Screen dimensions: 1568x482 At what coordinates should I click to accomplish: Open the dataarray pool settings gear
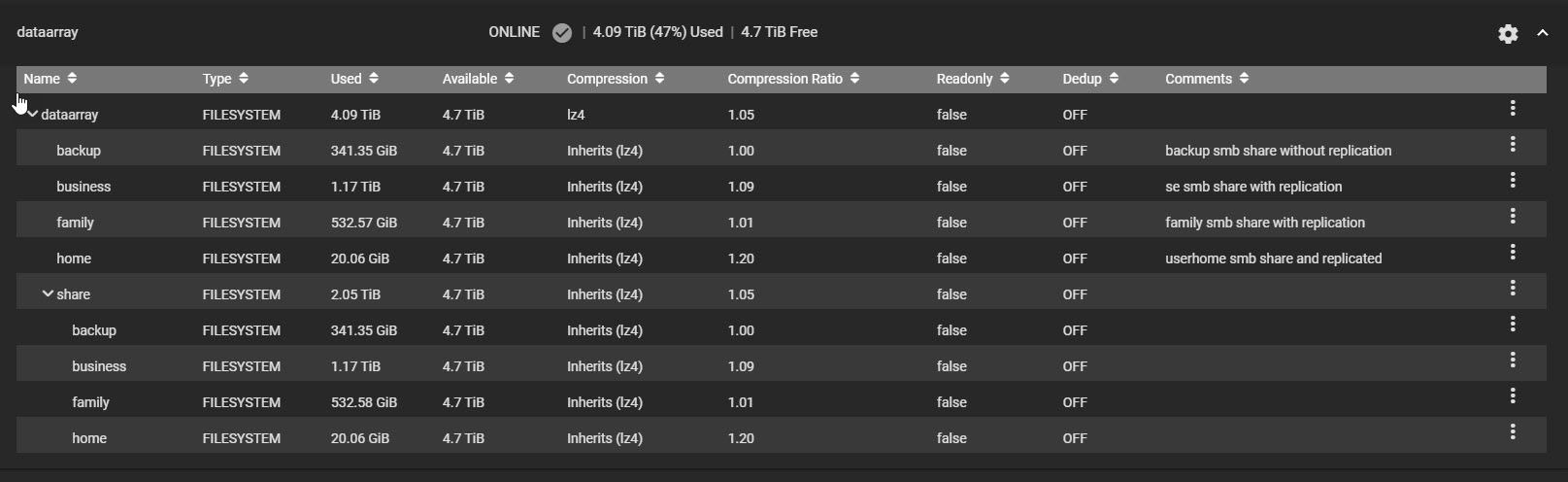pos(1507,34)
